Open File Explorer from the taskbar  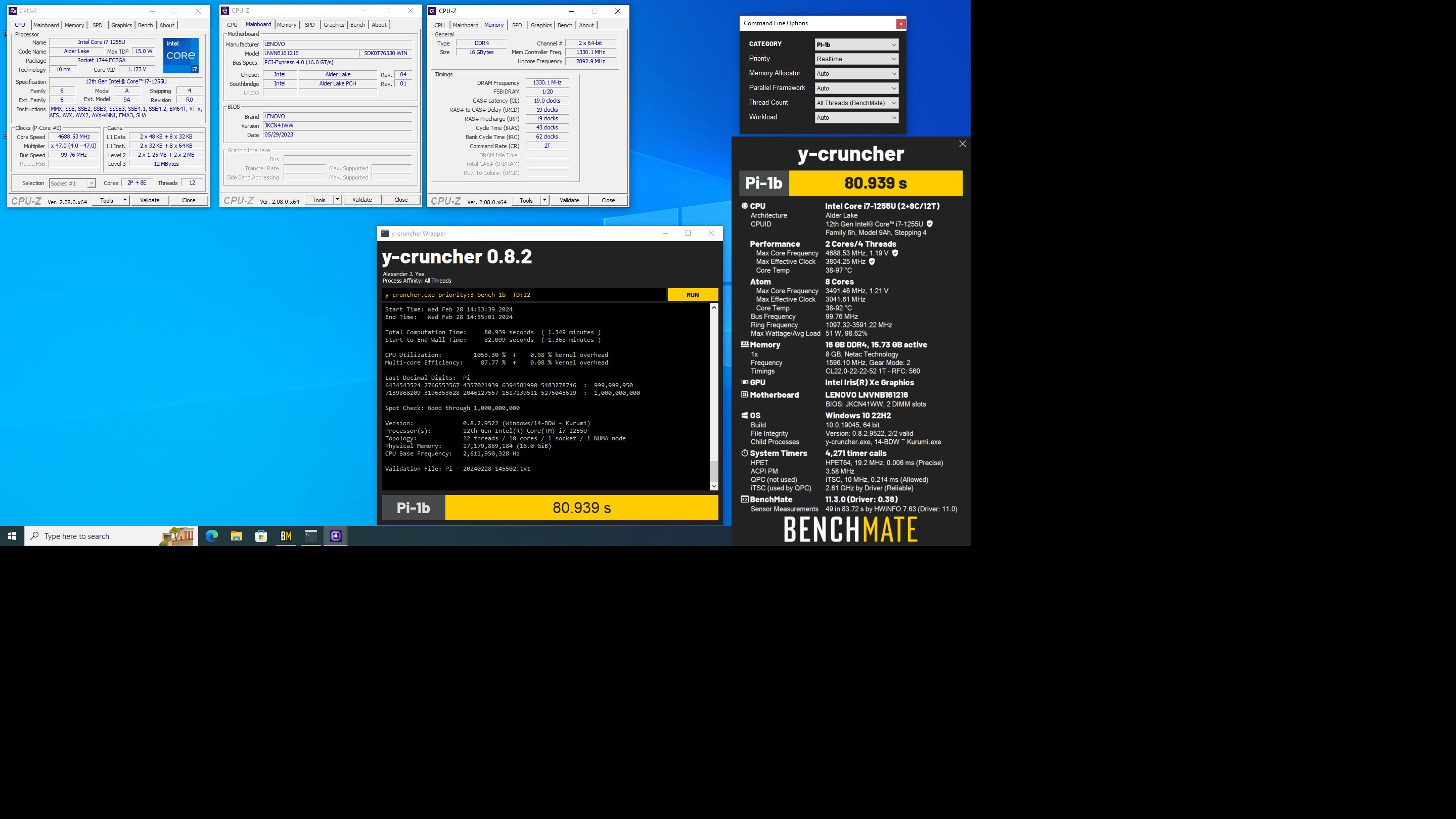click(236, 536)
